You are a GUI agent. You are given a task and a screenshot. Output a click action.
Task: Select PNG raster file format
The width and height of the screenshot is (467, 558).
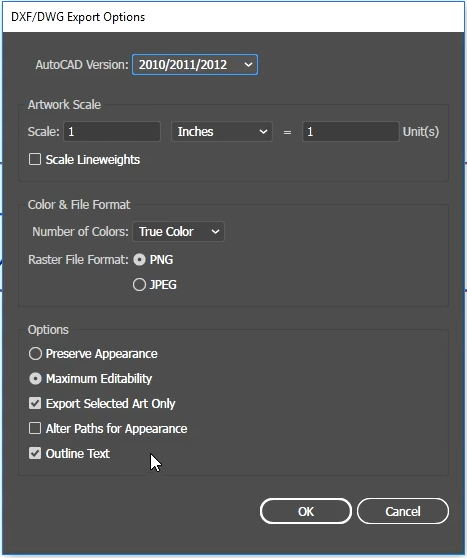coord(139,260)
